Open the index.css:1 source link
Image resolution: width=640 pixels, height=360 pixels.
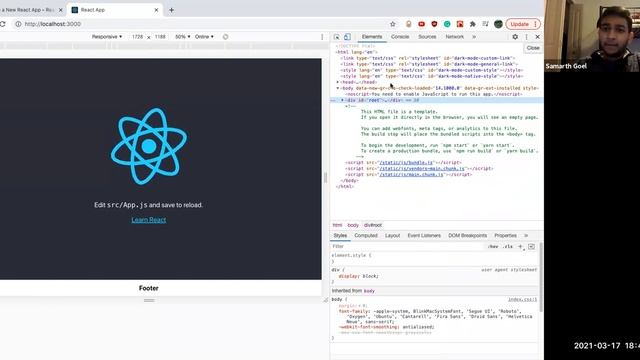pyautogui.click(x=522, y=300)
